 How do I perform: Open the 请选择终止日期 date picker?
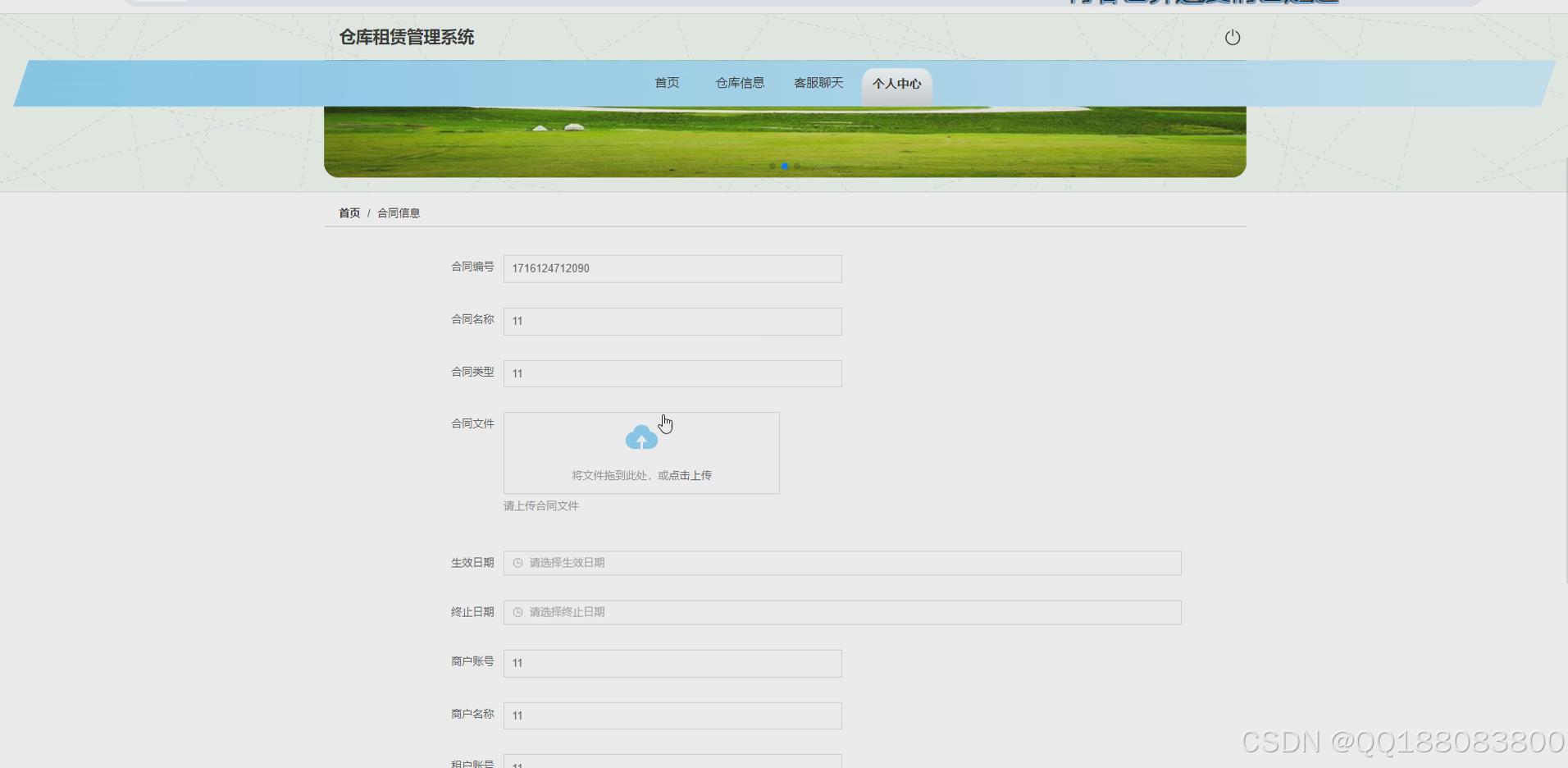click(841, 612)
